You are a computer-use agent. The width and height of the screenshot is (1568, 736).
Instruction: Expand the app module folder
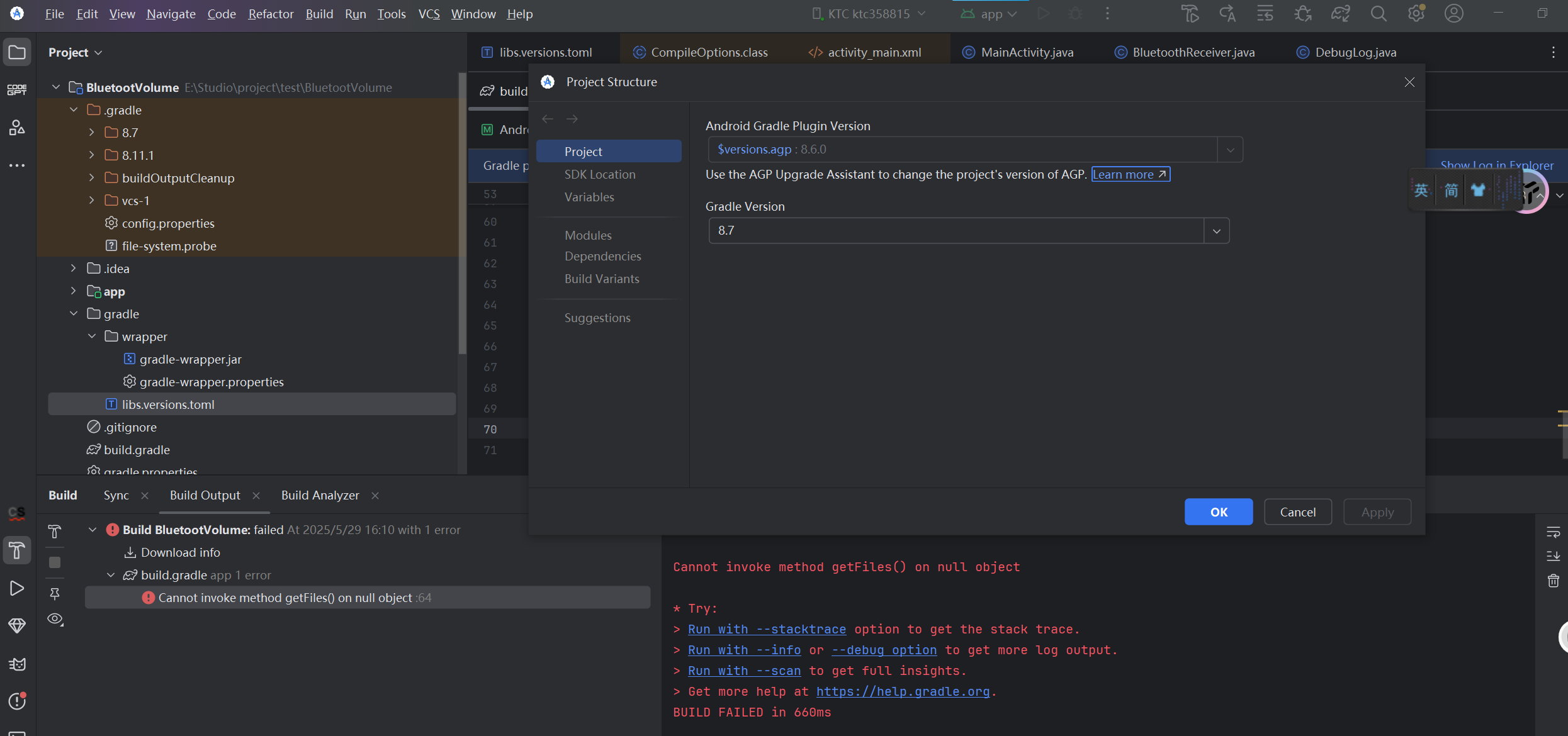pos(74,291)
